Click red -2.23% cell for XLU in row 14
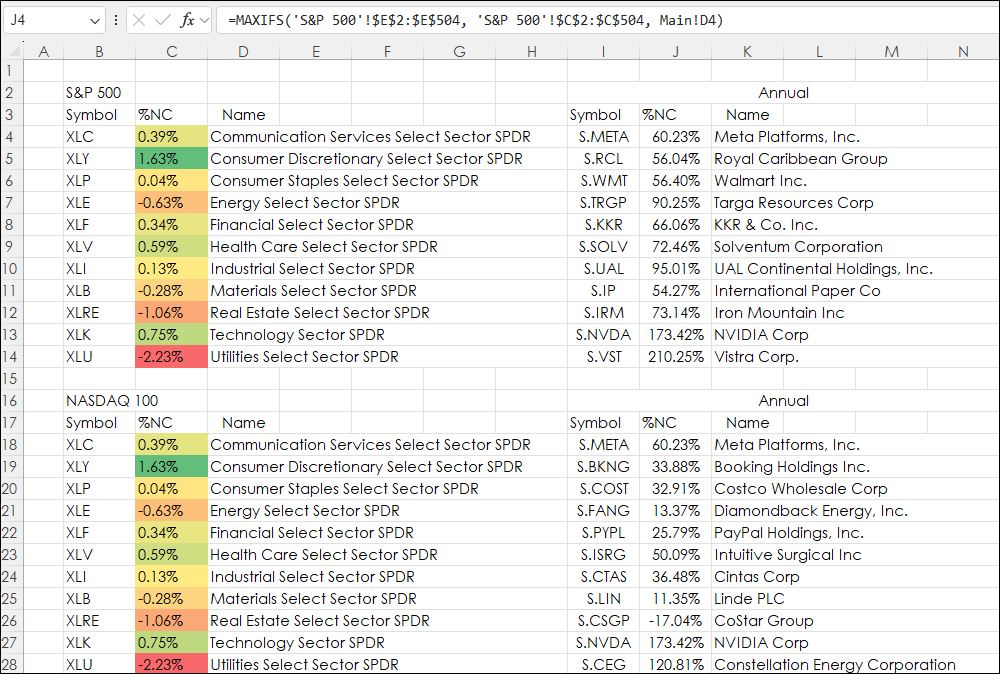The image size is (1000, 674). click(171, 357)
